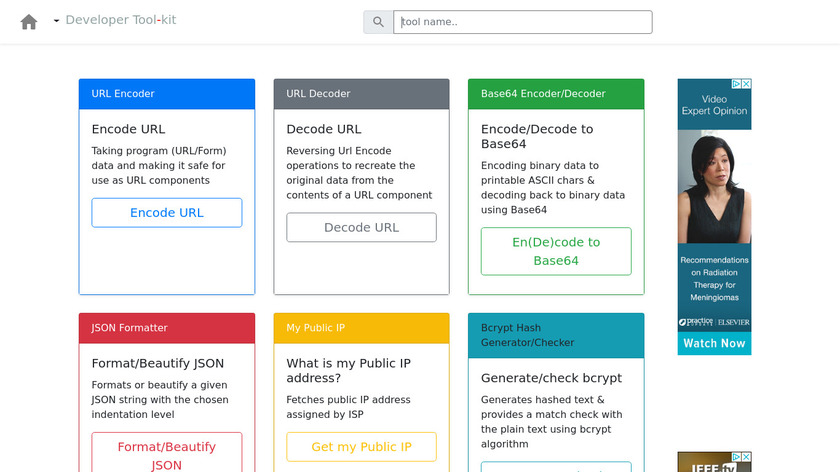Click the magnifier search icon
This screenshot has width=840, height=472.
[378, 22]
